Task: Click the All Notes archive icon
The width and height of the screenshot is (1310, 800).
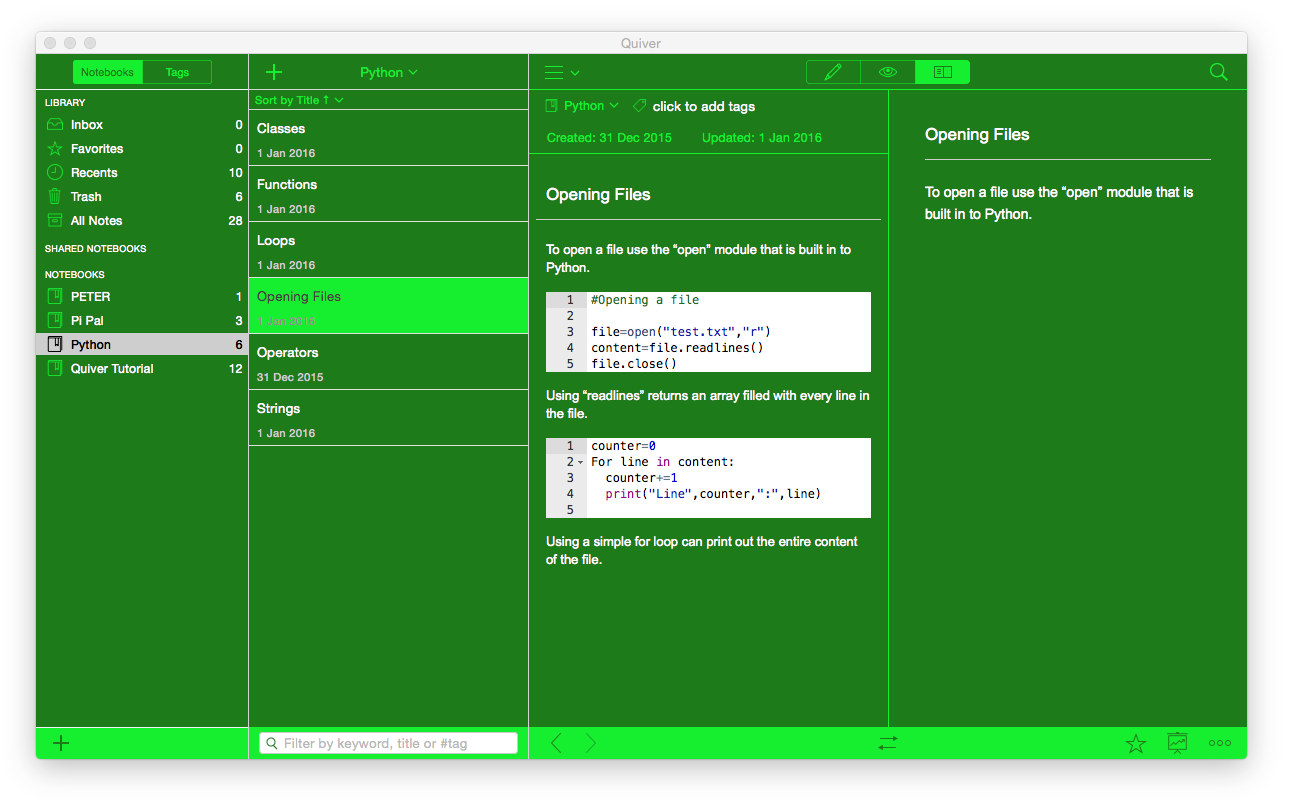Action: [x=55, y=221]
